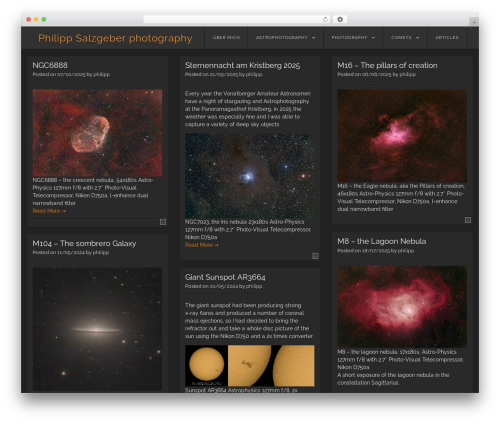Screen dimensions: 500x423
Task: Open Giant Sunspot AR3664 post title
Action: coord(225,277)
